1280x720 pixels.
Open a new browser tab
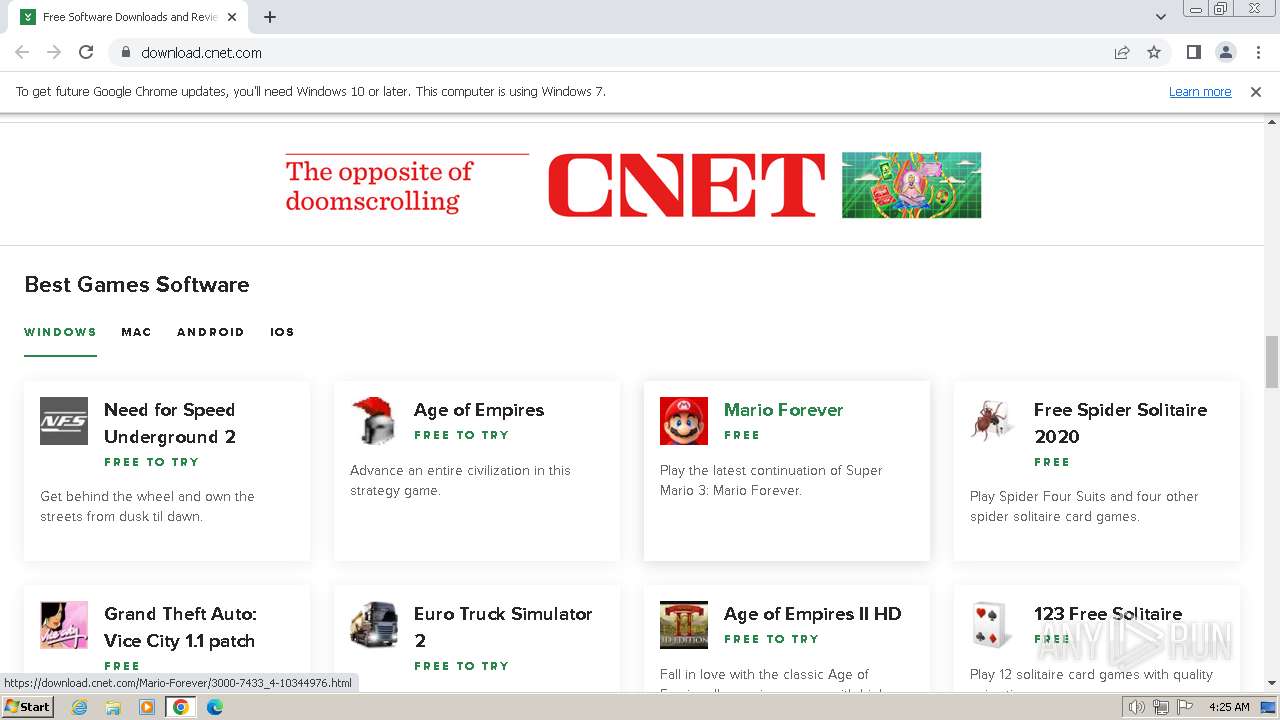click(x=270, y=17)
